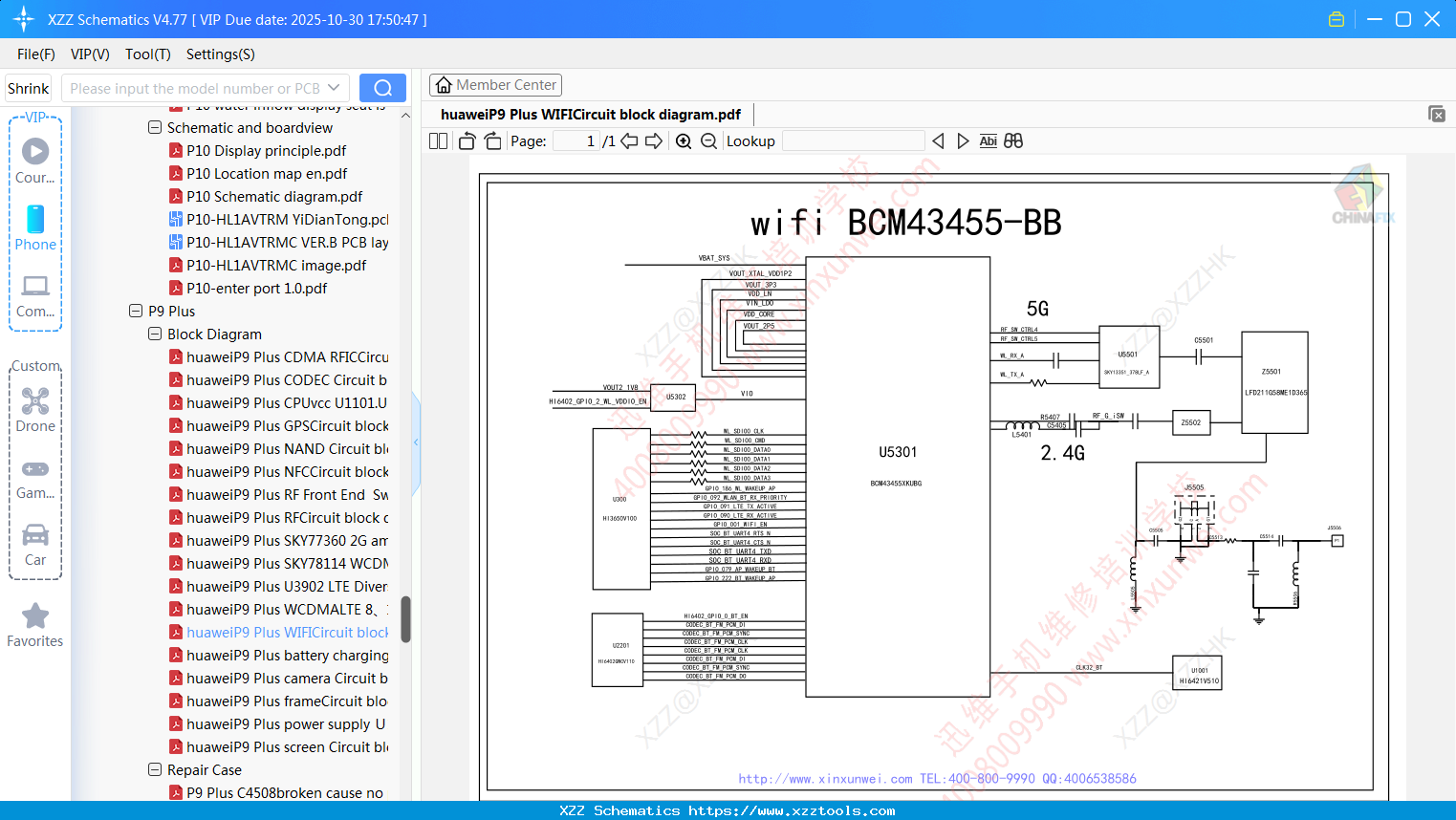Open the Drone category

pos(35,409)
